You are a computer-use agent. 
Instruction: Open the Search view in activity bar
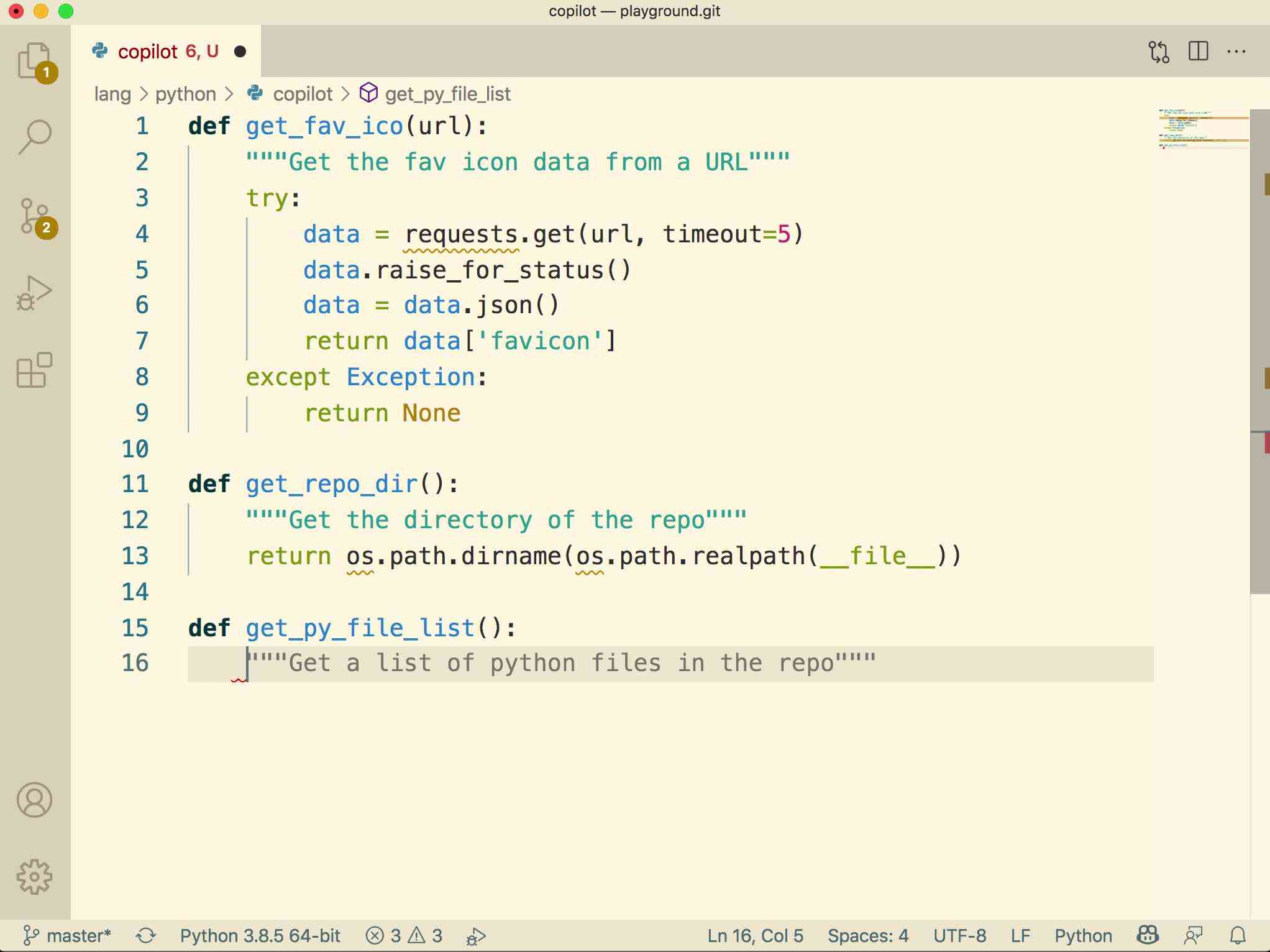coord(35,137)
